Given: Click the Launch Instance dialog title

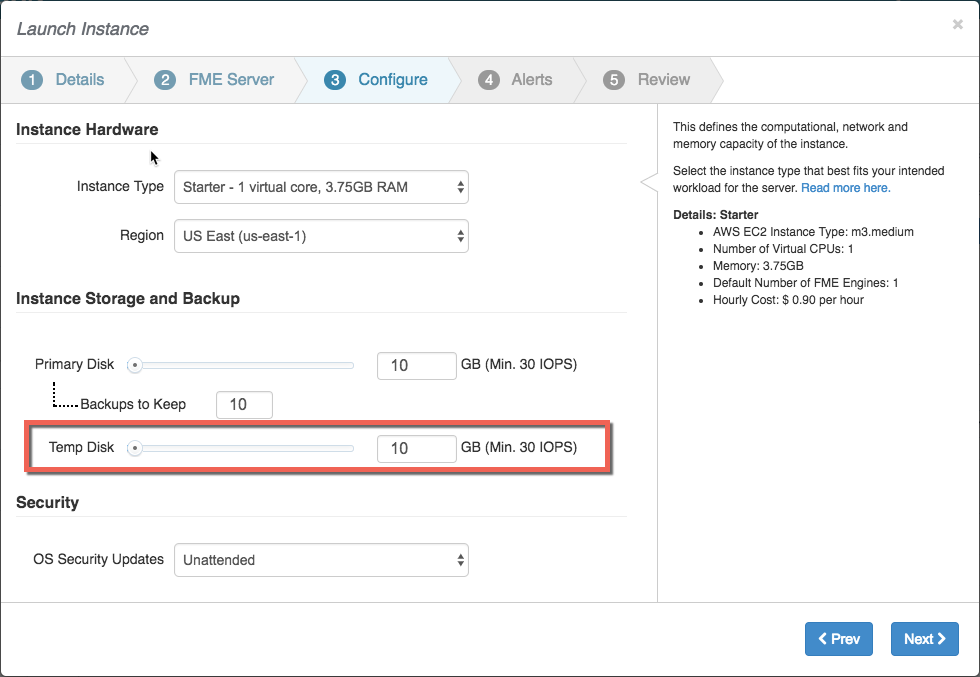Looking at the screenshot, I should coord(82,29).
